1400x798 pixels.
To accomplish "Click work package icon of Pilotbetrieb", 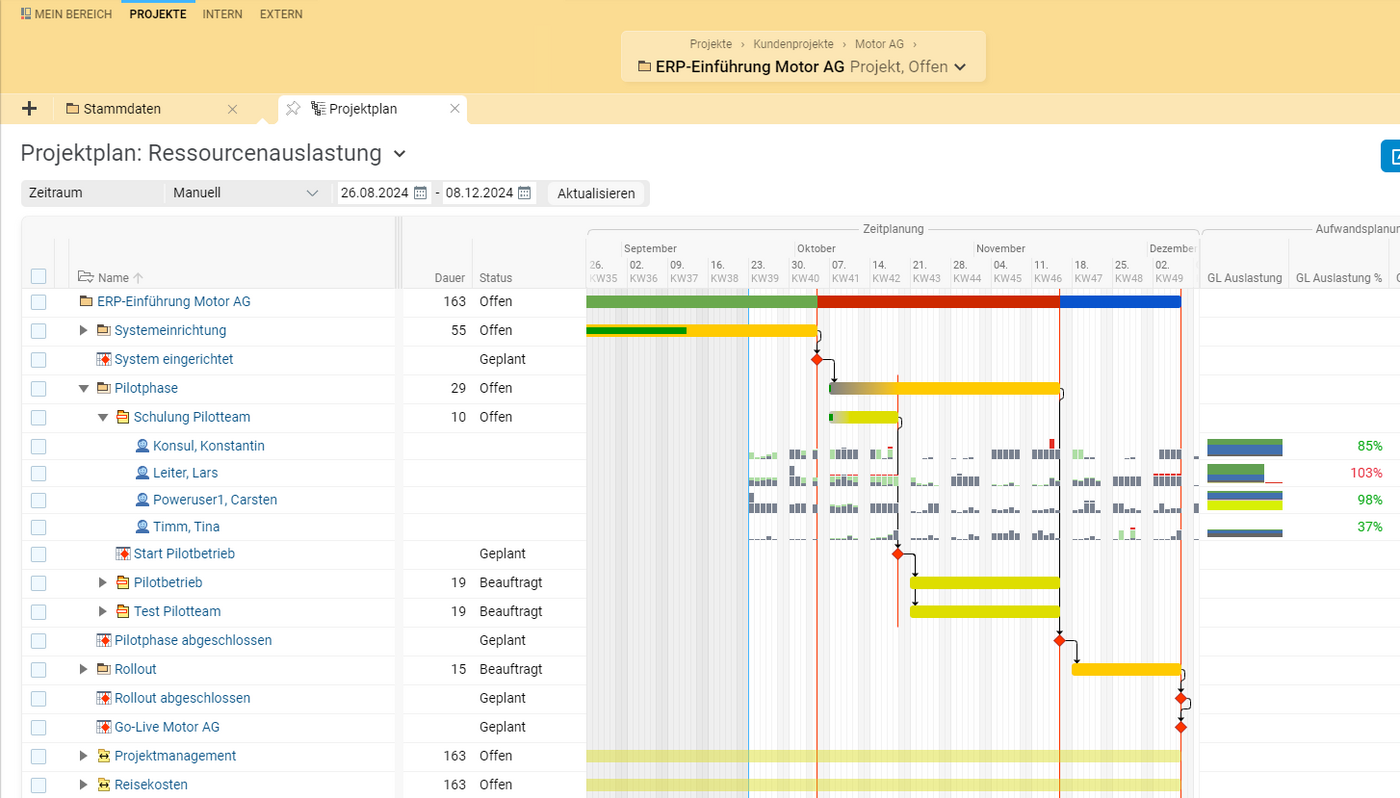I will click(123, 582).
